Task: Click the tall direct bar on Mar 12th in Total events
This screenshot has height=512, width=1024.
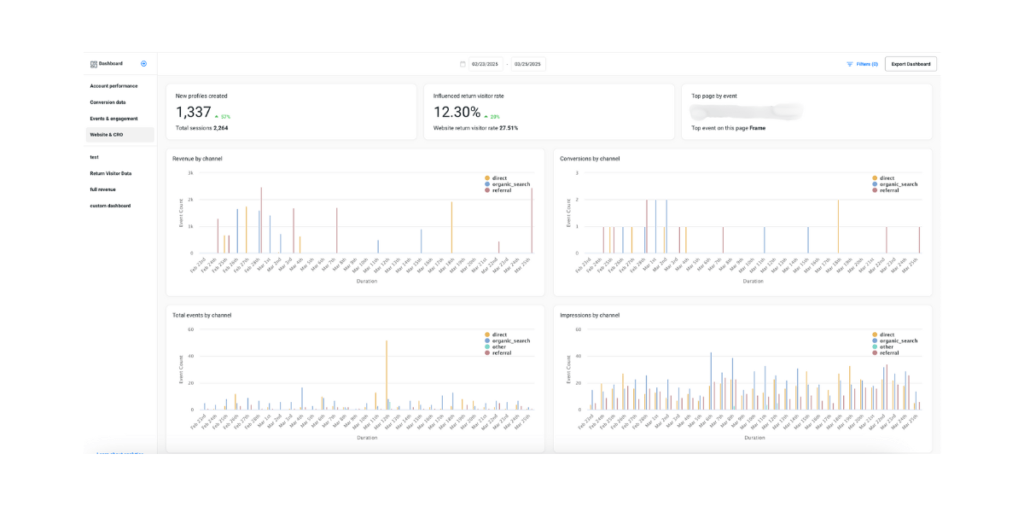Action: click(x=387, y=375)
